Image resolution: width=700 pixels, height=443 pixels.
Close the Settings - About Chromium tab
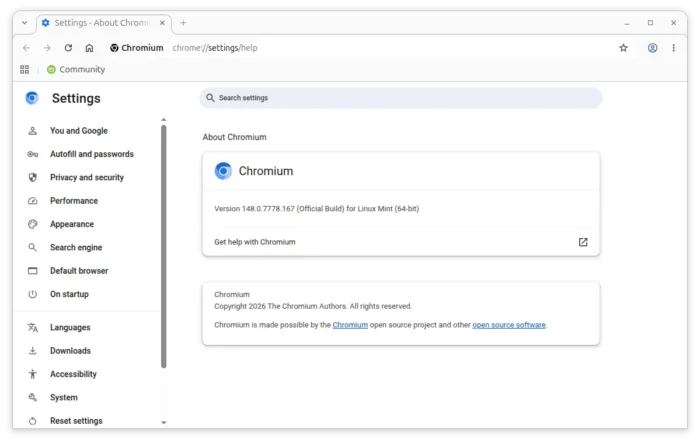(x=162, y=23)
